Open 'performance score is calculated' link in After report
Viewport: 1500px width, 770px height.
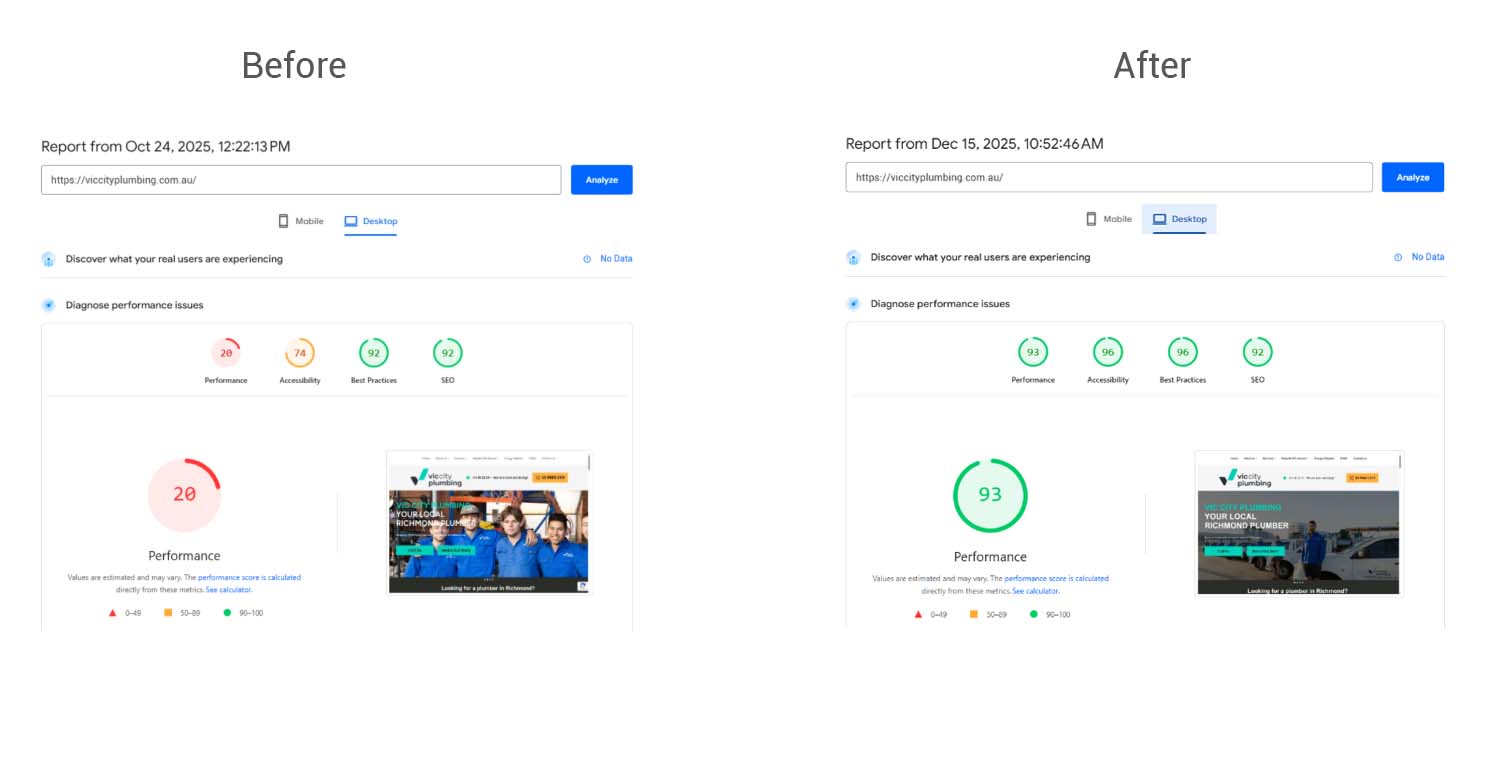pyautogui.click(x=1056, y=578)
